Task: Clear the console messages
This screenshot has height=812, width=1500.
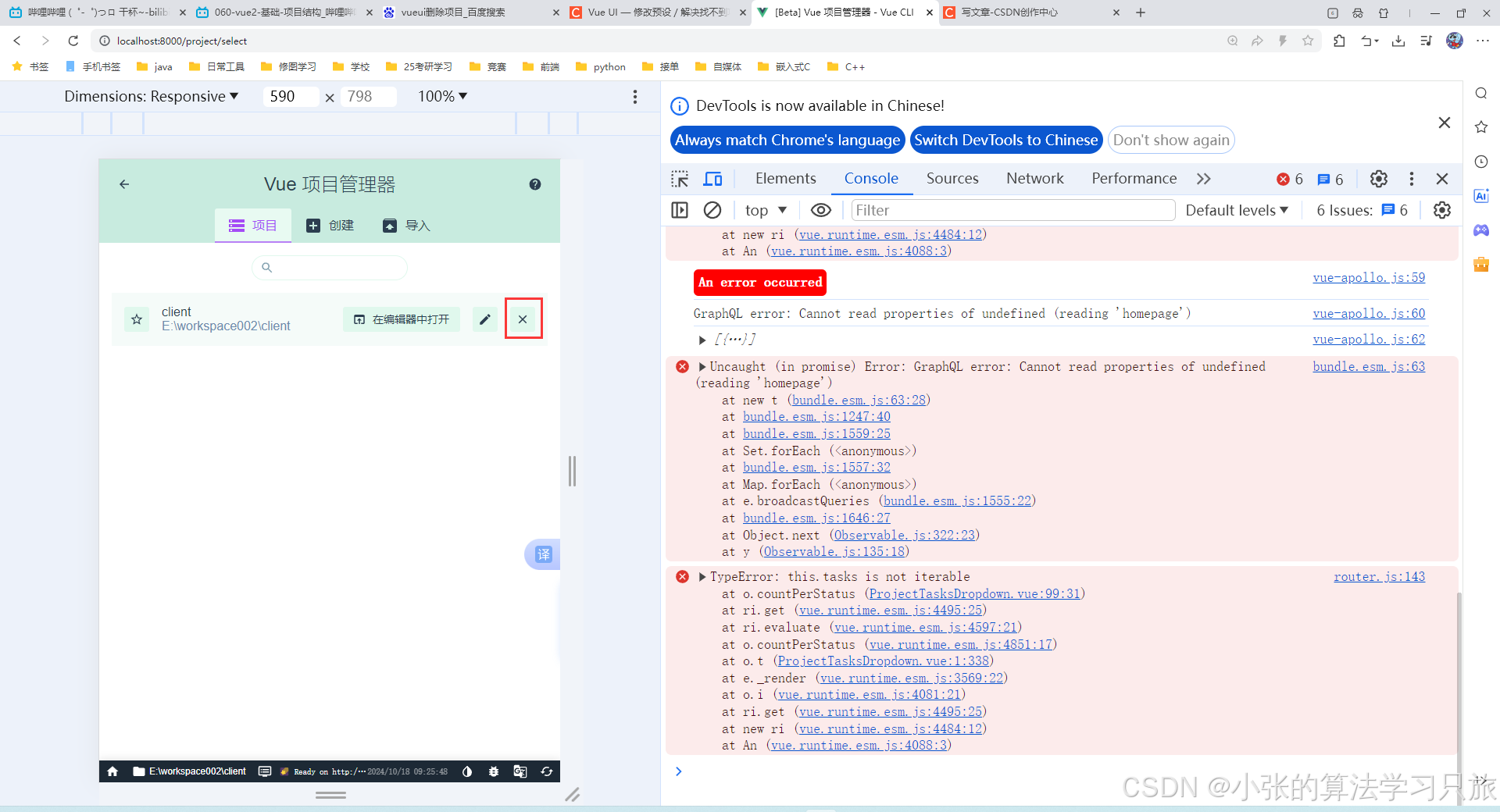Action: click(712, 210)
